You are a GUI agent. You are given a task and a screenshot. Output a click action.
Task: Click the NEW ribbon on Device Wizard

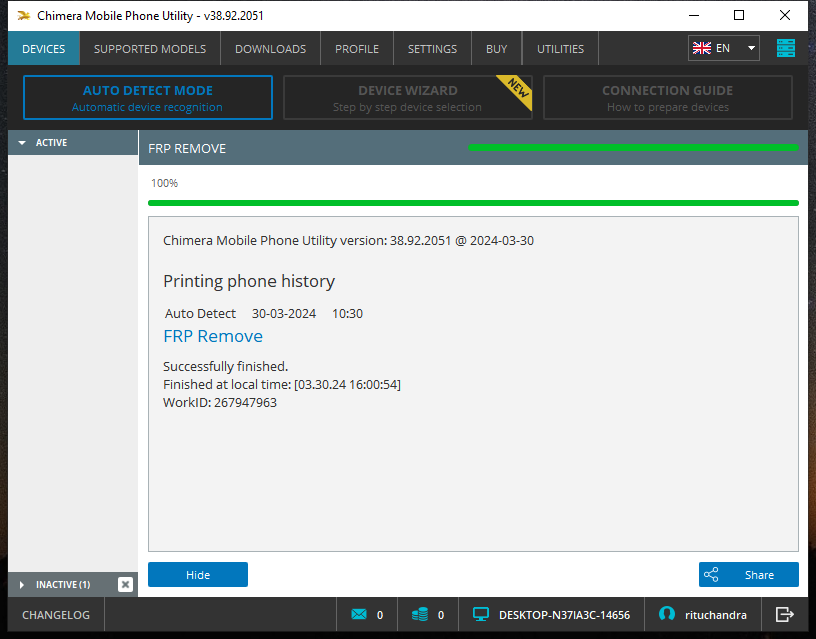click(x=517, y=90)
